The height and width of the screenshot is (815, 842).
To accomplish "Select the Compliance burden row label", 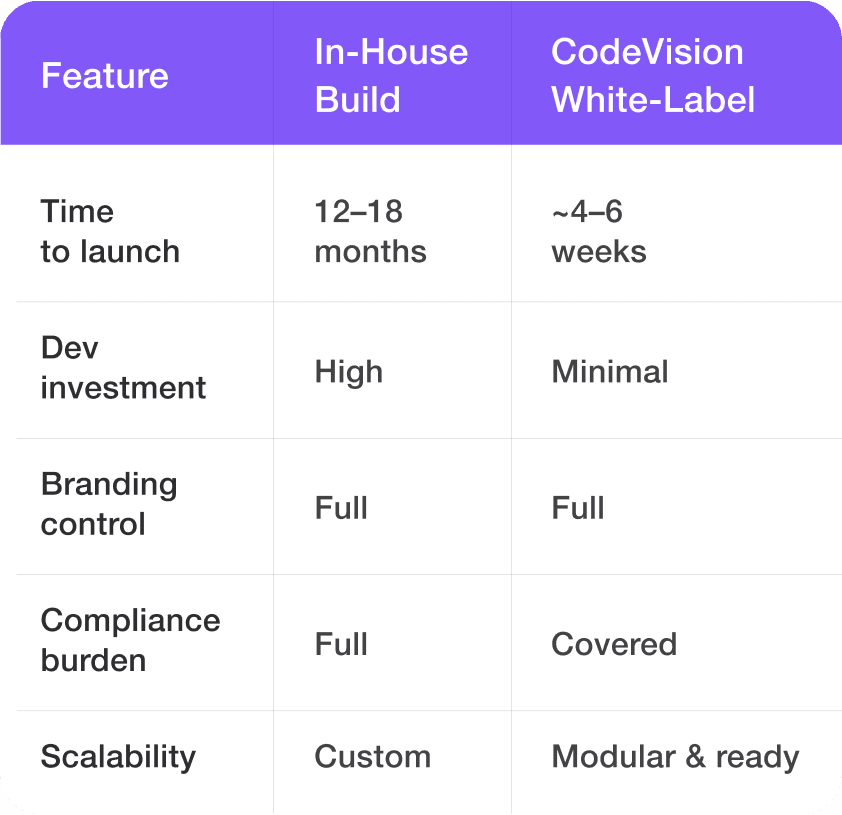I will tap(130, 640).
